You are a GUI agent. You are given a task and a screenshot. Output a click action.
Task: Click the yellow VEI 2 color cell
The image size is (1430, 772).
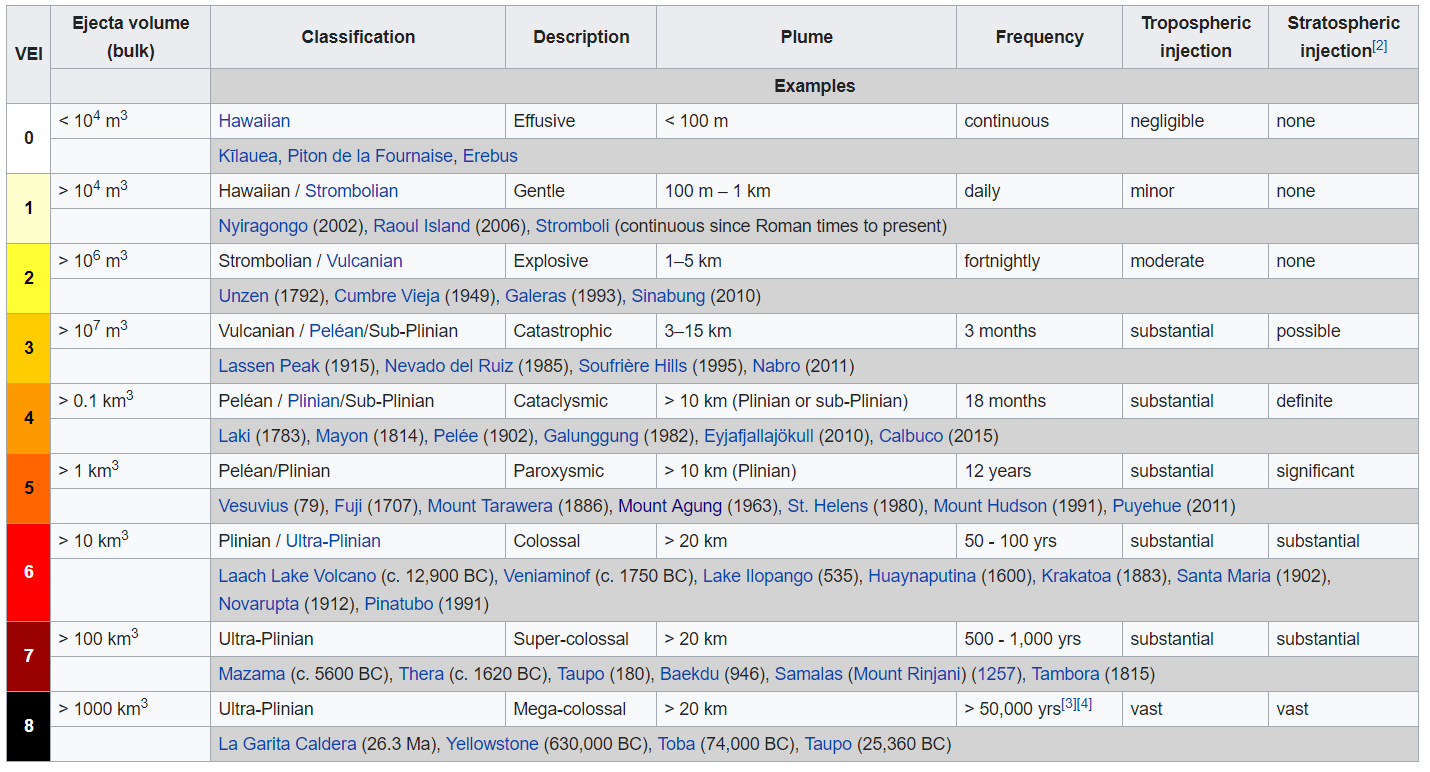(x=28, y=278)
